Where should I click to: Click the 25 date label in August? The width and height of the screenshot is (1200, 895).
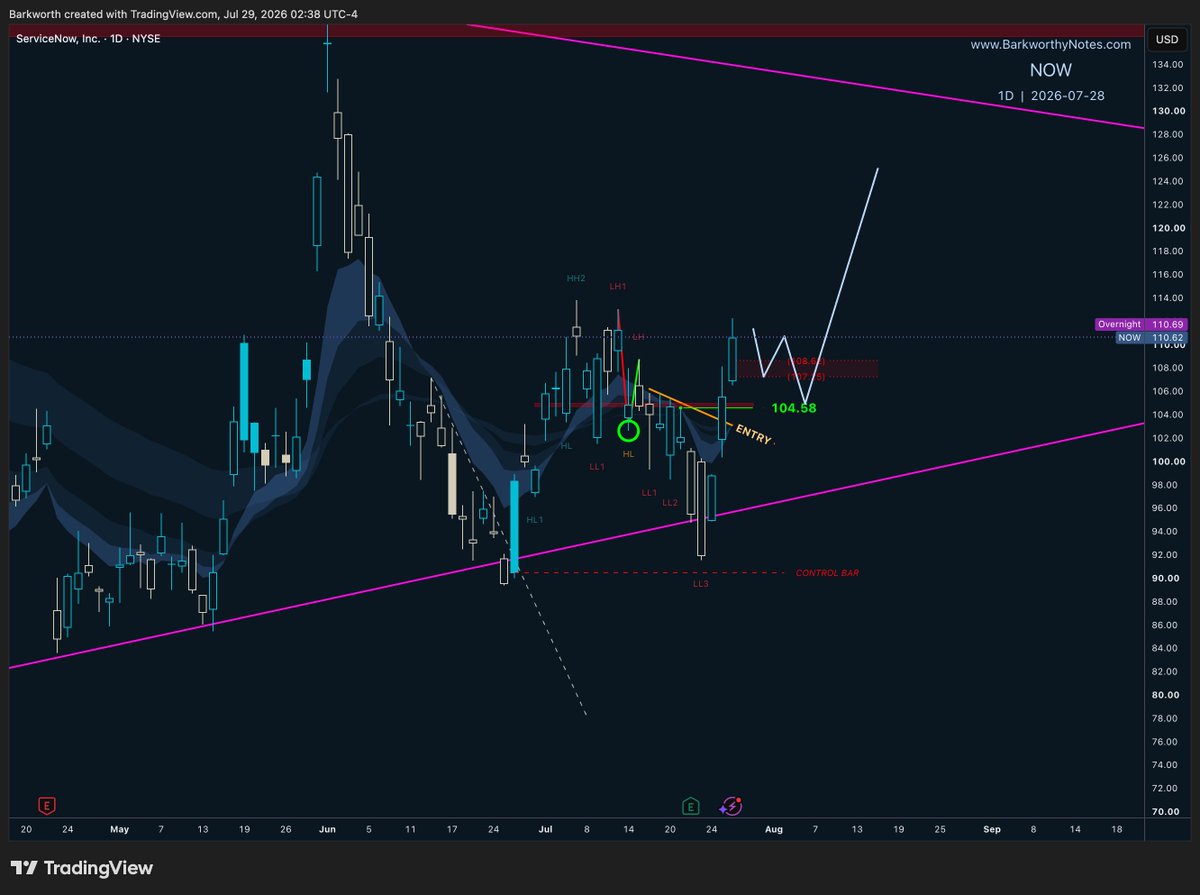point(939,829)
